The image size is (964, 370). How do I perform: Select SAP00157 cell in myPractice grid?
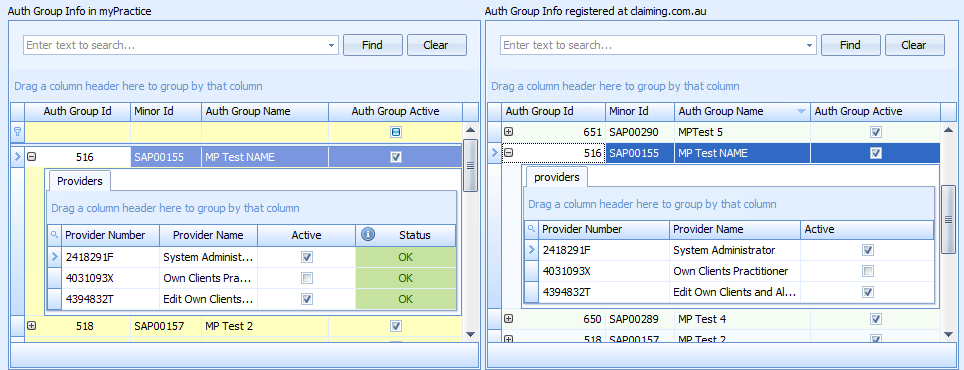[166, 326]
